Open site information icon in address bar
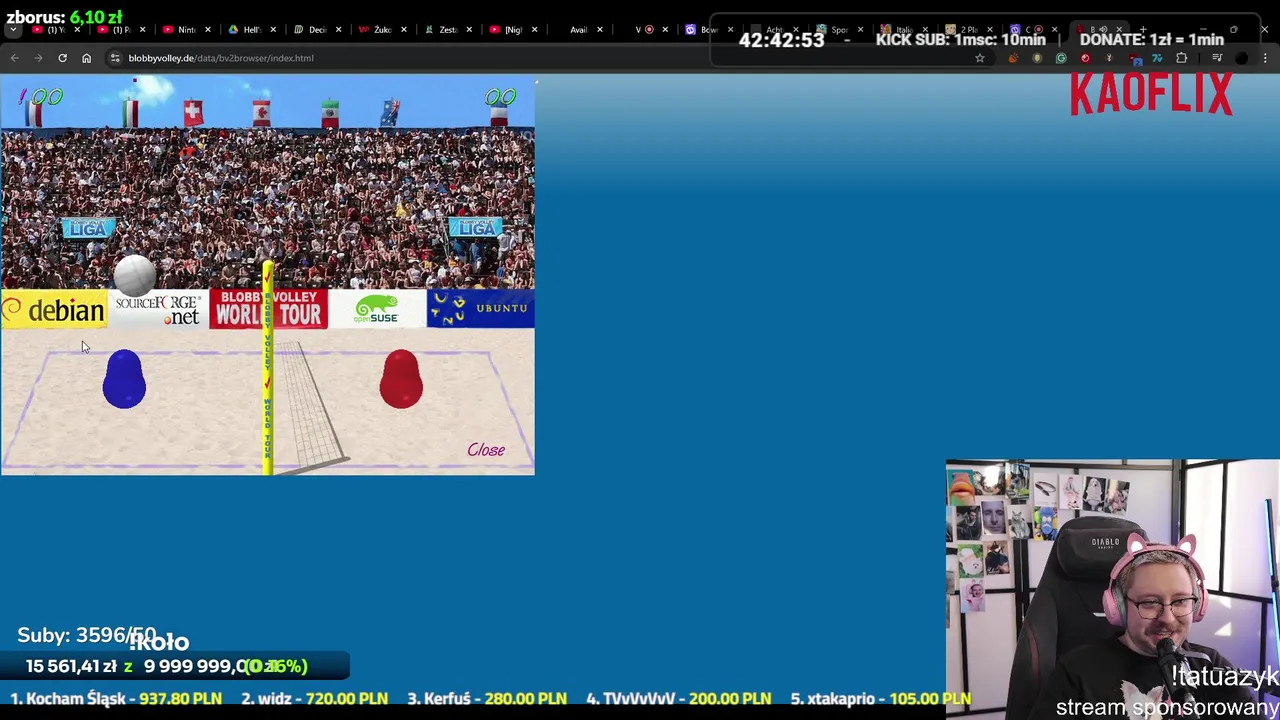This screenshot has width=1280, height=720. coord(115,58)
